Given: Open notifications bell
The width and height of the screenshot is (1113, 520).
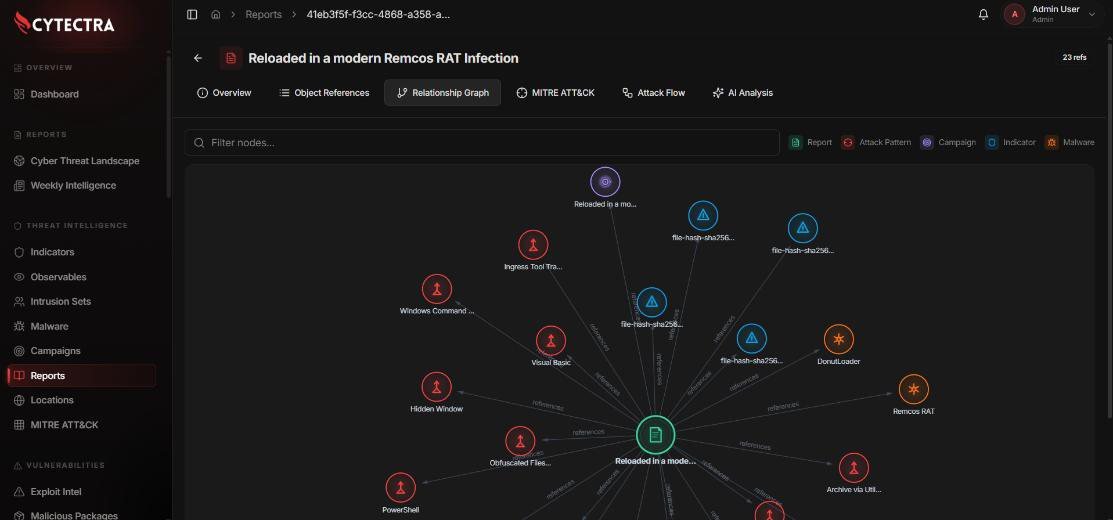Looking at the screenshot, I should point(983,14).
